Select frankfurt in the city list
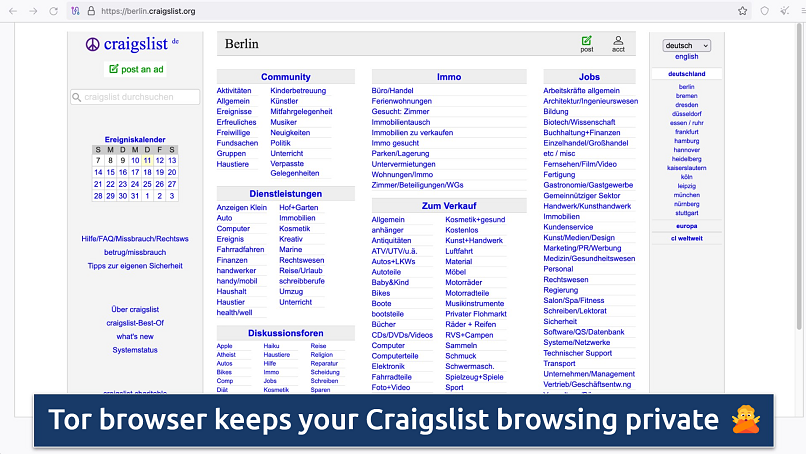Image resolution: width=806 pixels, height=454 pixels. (x=686, y=132)
